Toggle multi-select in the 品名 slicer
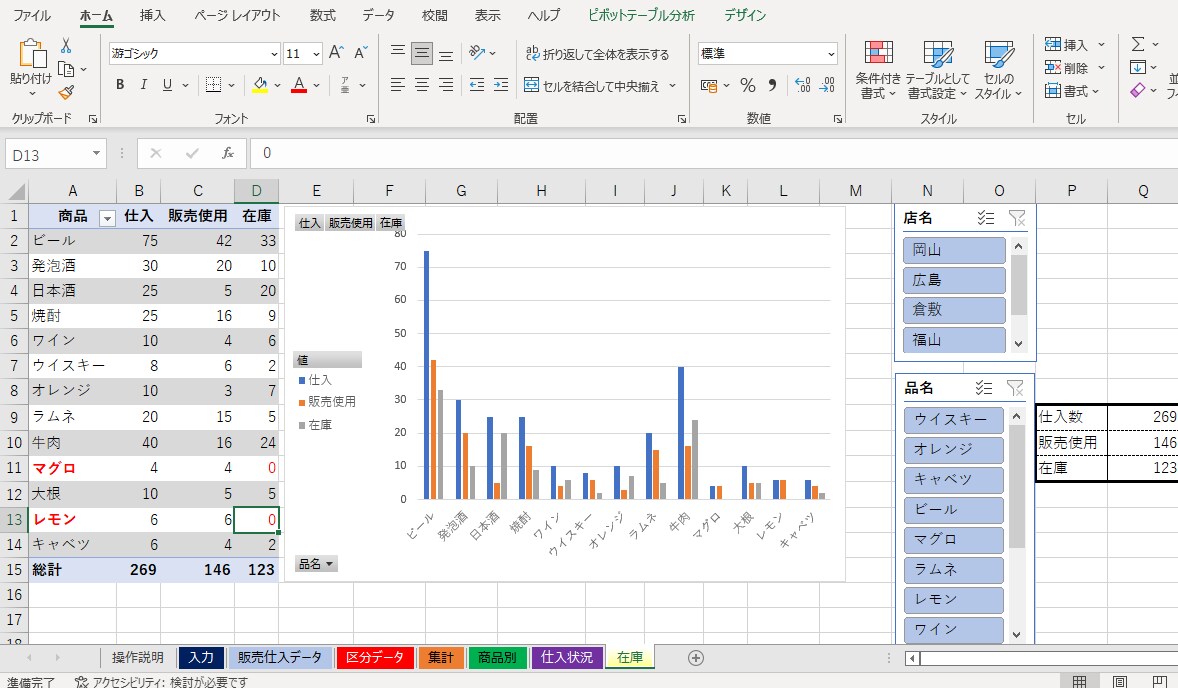 [984, 388]
